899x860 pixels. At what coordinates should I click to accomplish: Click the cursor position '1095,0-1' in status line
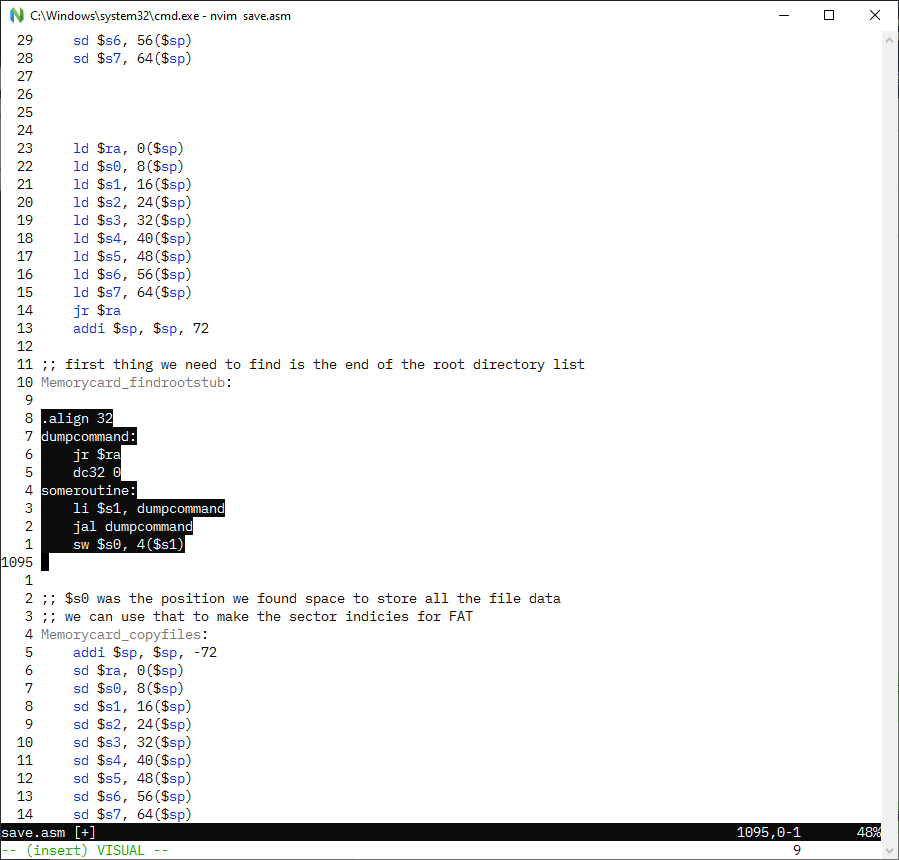tap(768, 832)
